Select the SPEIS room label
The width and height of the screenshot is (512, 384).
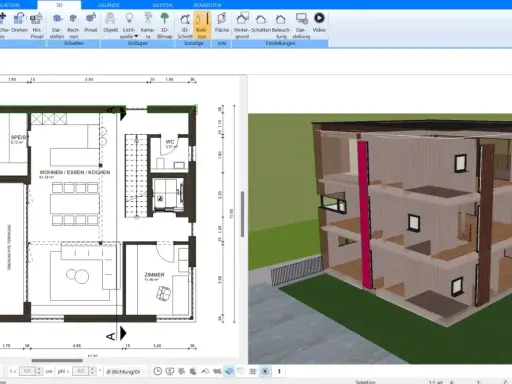pos(19,137)
